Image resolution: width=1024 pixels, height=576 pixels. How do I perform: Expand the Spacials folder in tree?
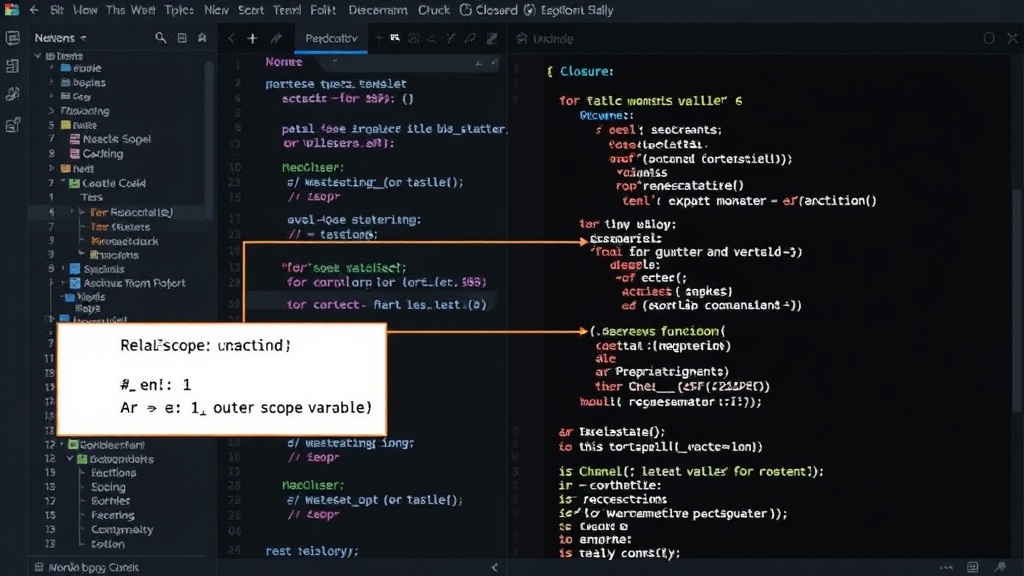(x=63, y=268)
